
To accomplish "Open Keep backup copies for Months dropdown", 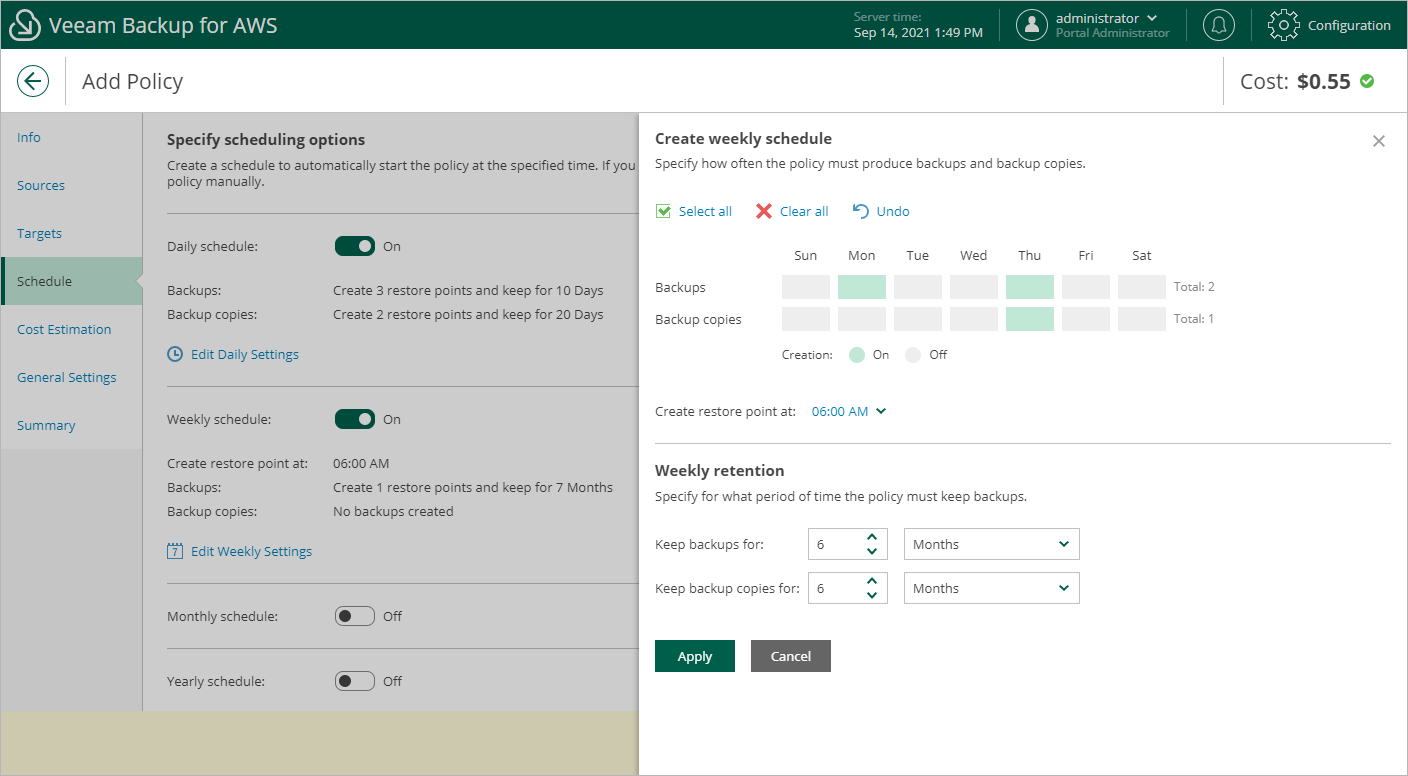I will point(992,588).
